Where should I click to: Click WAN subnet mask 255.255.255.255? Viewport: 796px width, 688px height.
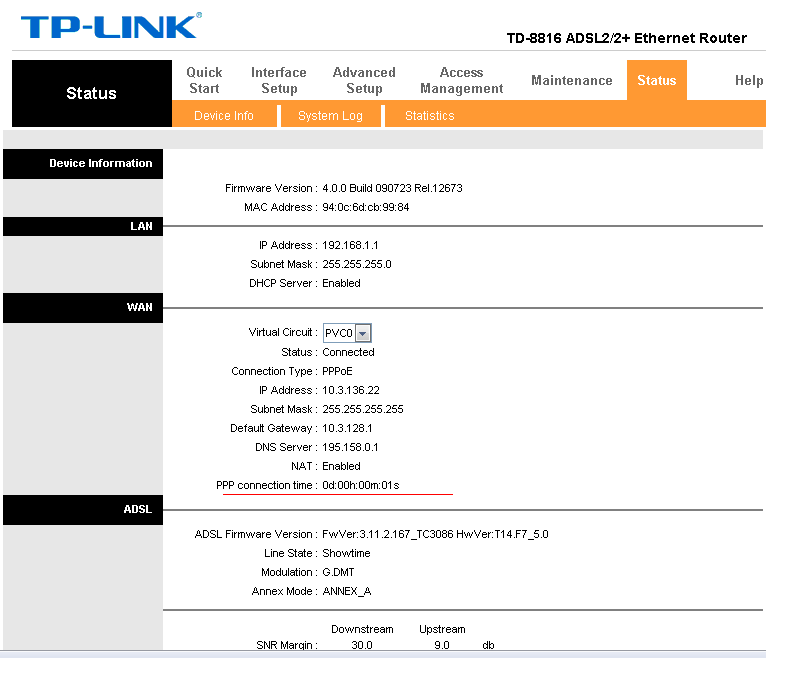point(363,409)
